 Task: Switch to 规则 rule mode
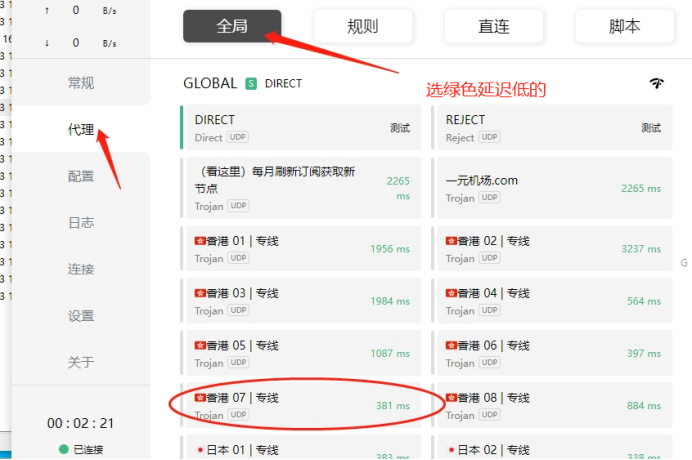point(363,26)
